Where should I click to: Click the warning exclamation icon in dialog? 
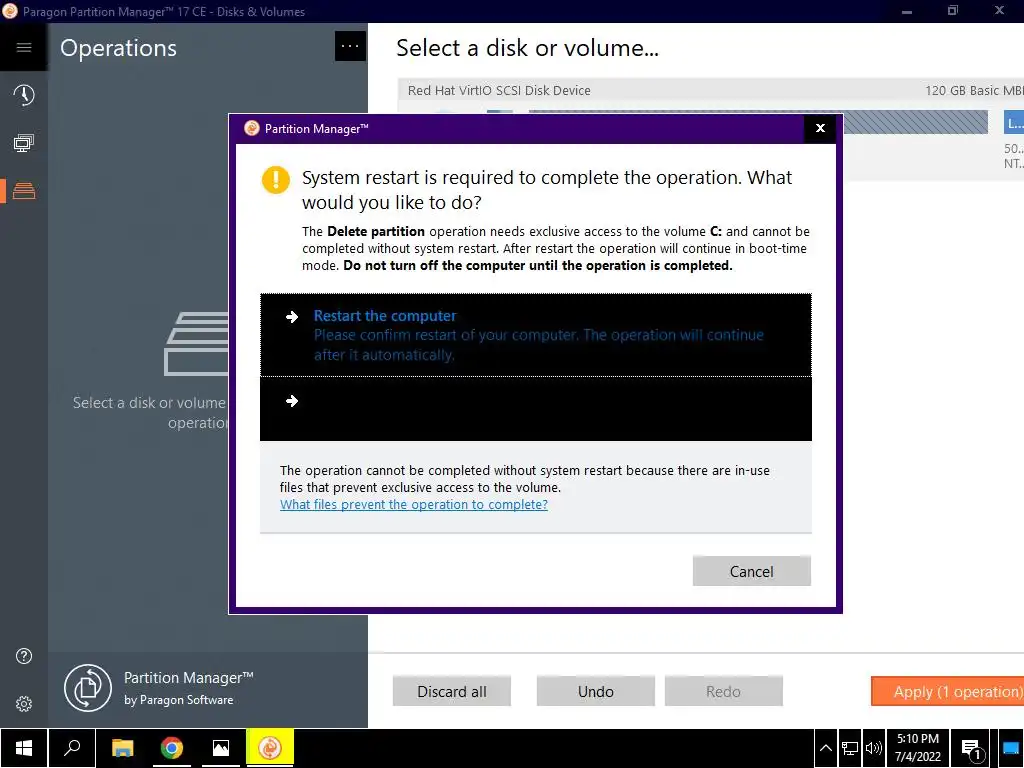(x=276, y=180)
